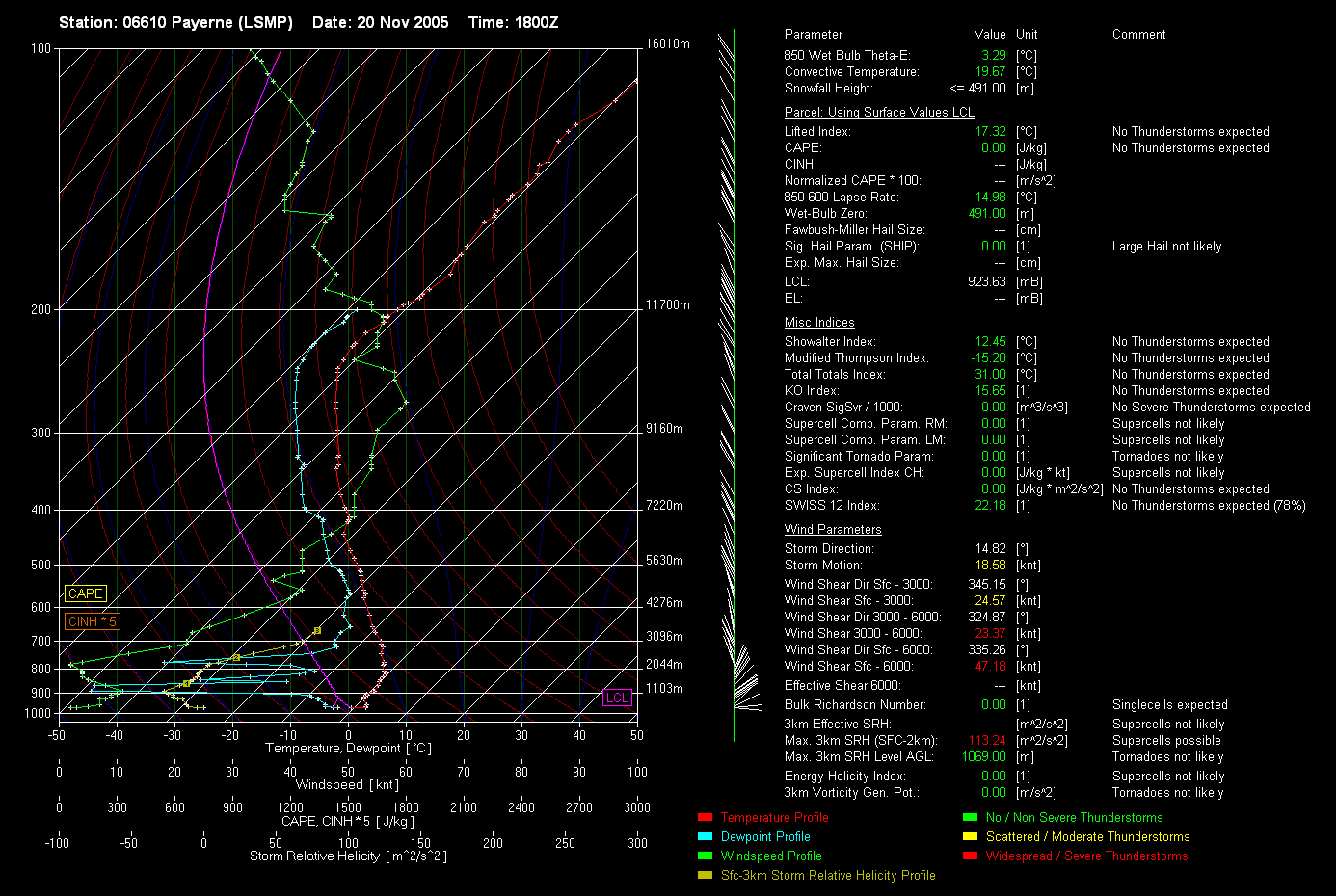The width and height of the screenshot is (1336, 896).
Task: Click the olive Sfc-3km Storm Relative Helicity swatch
Action: click(x=705, y=875)
